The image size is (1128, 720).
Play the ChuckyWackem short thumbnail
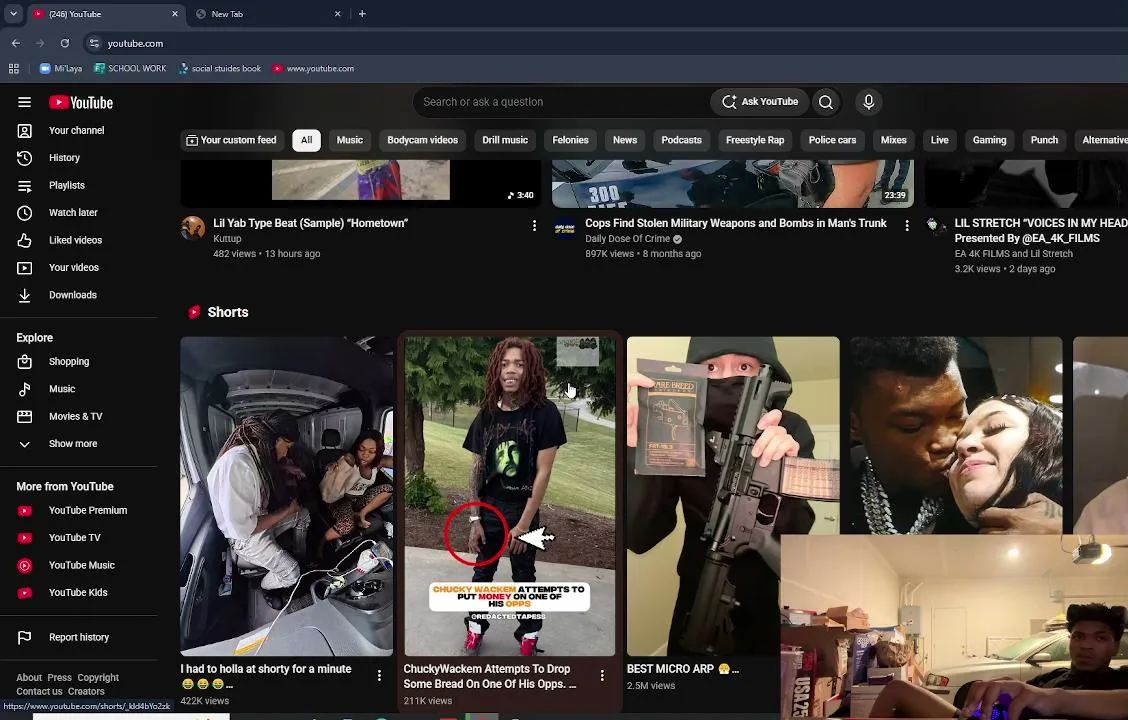(x=510, y=496)
